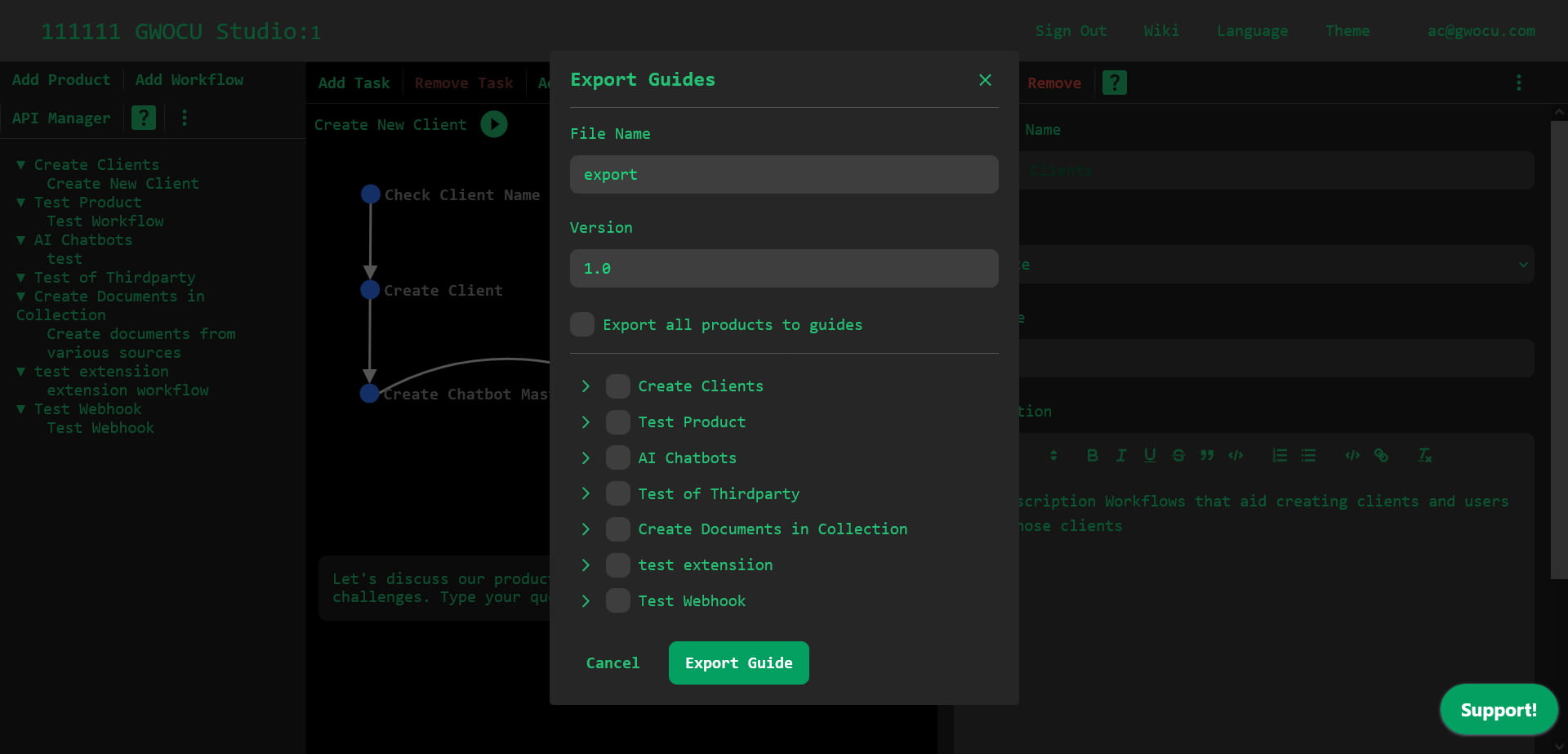Screen dimensions: 1568x754
Task: Expand Create Documents in Collection chevron
Action: (x=586, y=529)
